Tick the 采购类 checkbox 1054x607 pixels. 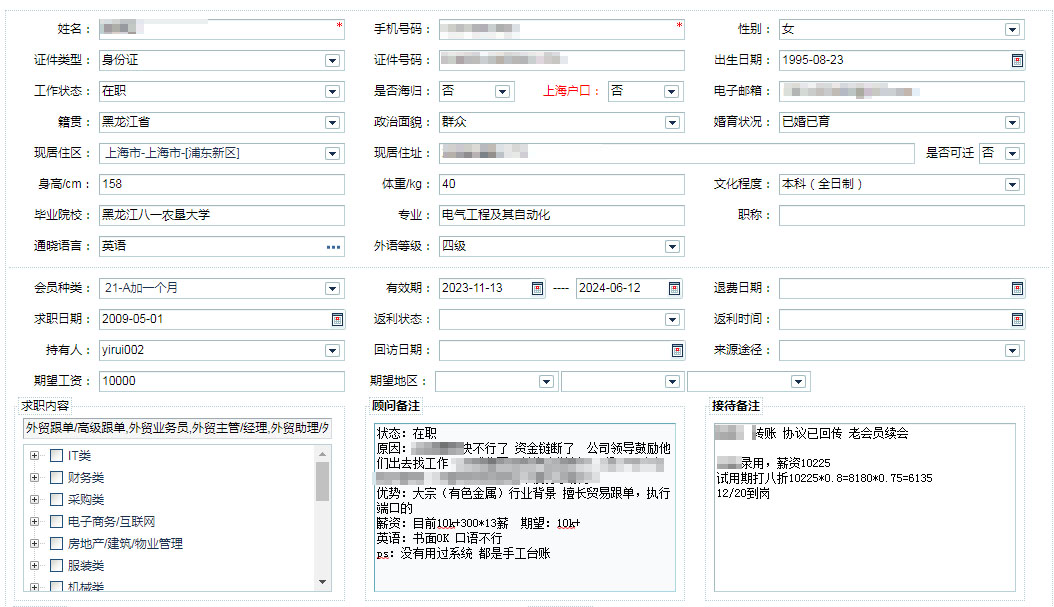(56, 499)
